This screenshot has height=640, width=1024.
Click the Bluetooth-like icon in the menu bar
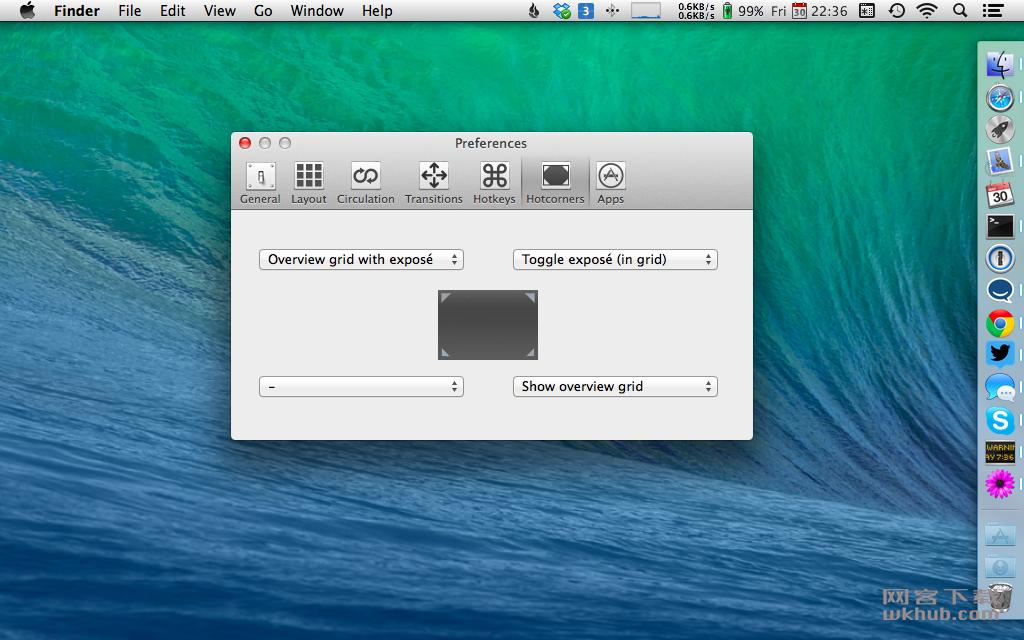pos(612,10)
